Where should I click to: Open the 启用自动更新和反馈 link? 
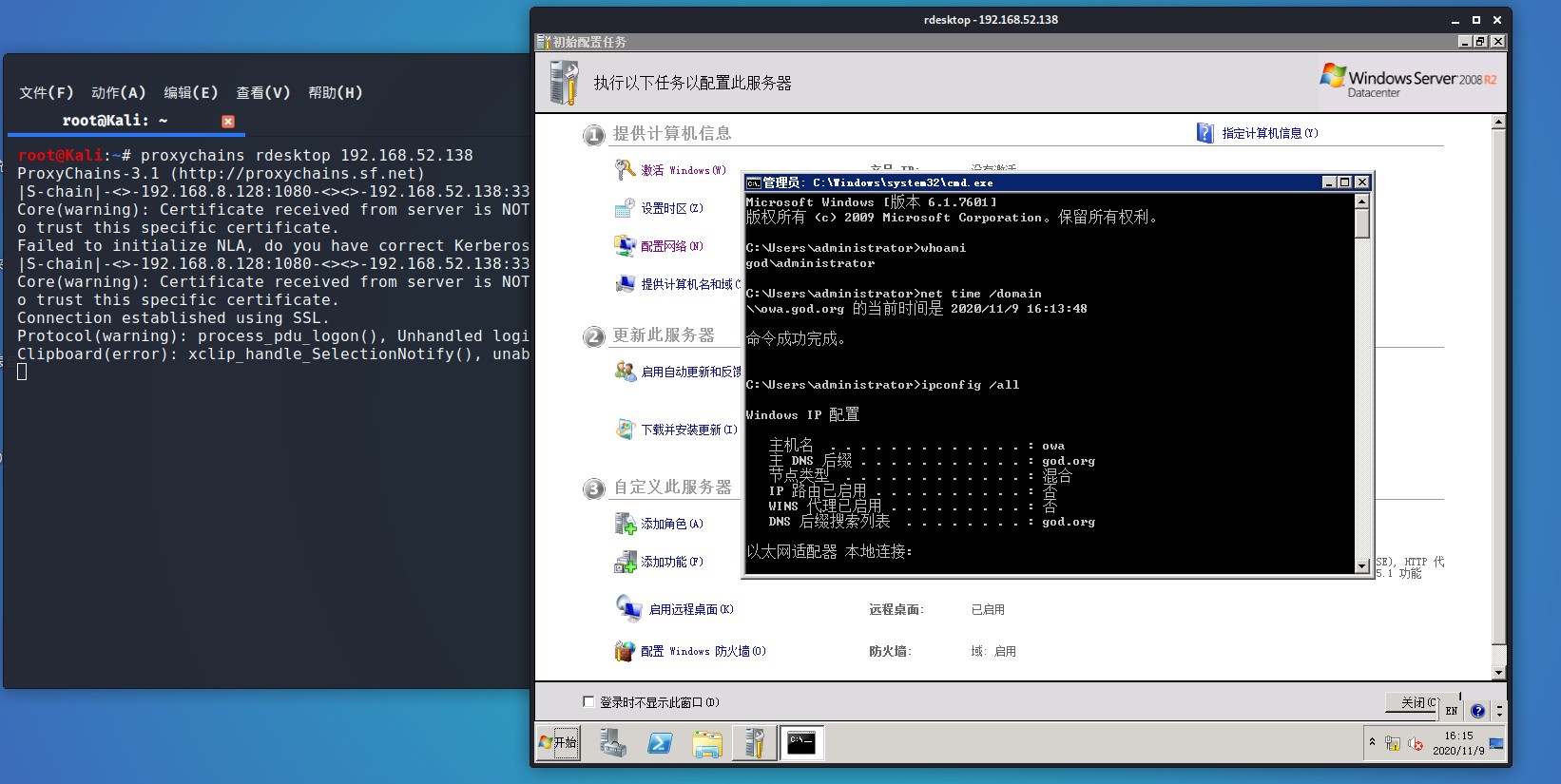690,372
